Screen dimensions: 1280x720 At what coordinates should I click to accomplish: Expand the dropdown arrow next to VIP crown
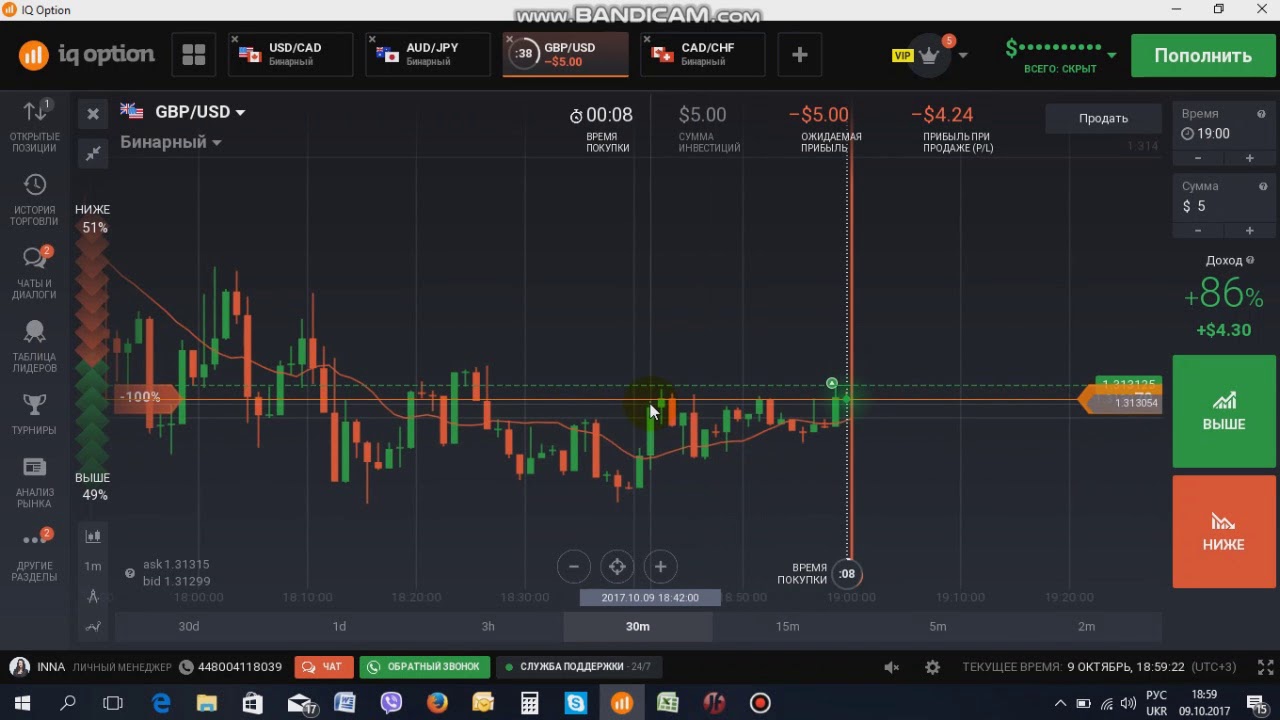[x=962, y=55]
